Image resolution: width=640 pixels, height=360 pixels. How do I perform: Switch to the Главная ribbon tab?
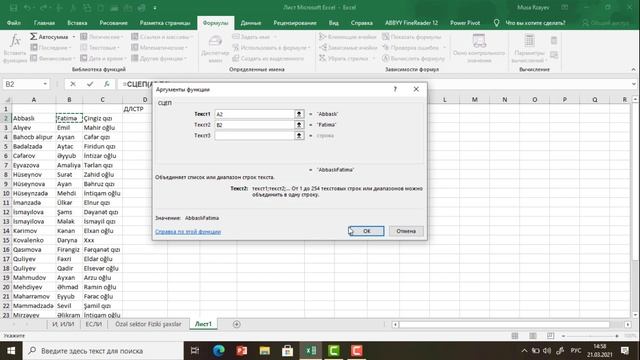pyautogui.click(x=44, y=23)
